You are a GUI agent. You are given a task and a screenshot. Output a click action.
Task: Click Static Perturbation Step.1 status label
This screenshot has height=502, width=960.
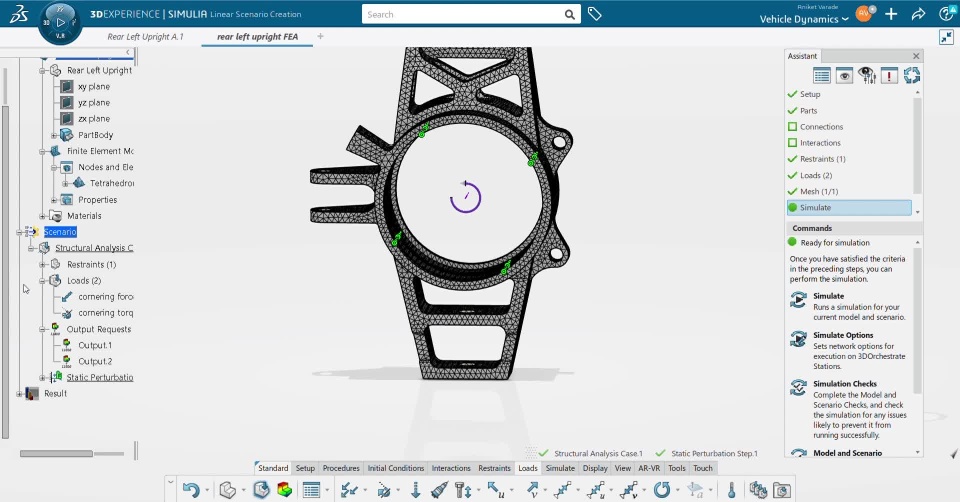click(x=714, y=454)
